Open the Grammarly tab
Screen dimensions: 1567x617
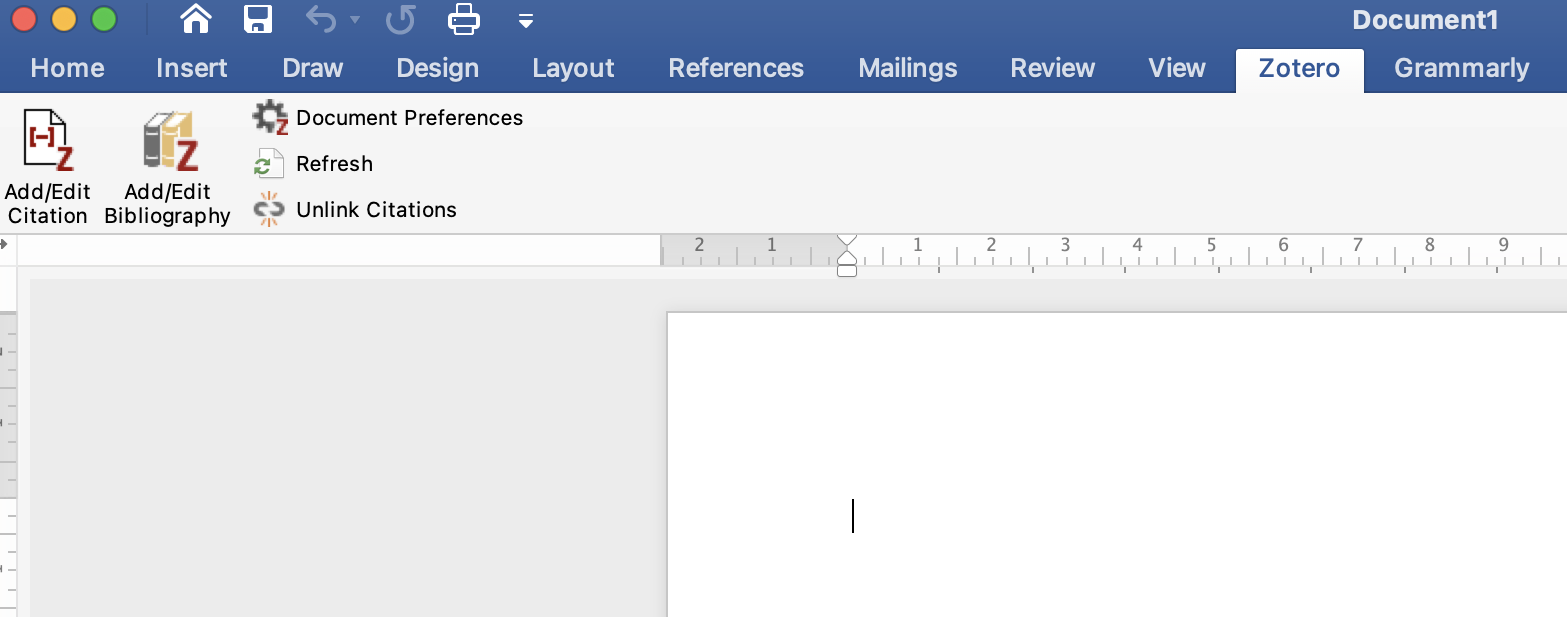(1461, 68)
